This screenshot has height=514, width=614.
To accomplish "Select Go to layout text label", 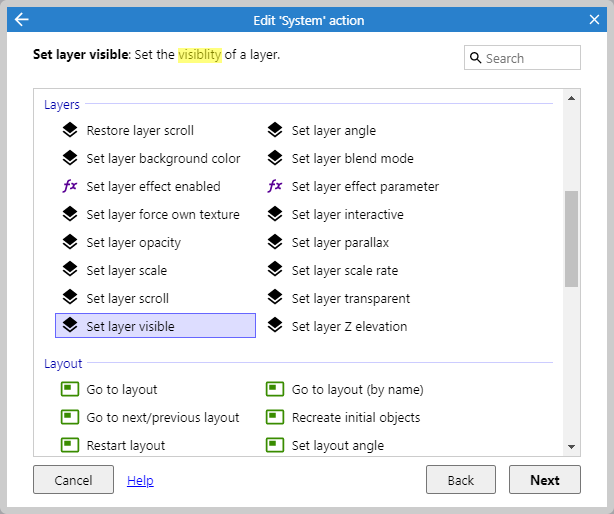I will tap(122, 390).
